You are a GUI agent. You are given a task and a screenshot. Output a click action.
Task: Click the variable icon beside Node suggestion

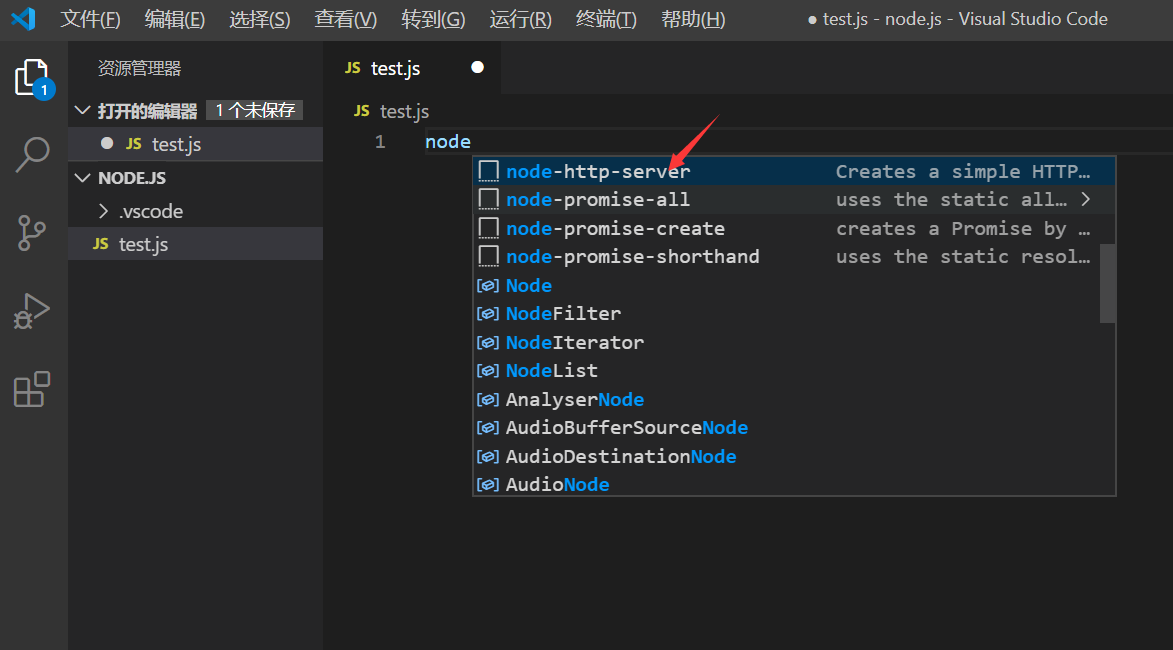[489, 286]
